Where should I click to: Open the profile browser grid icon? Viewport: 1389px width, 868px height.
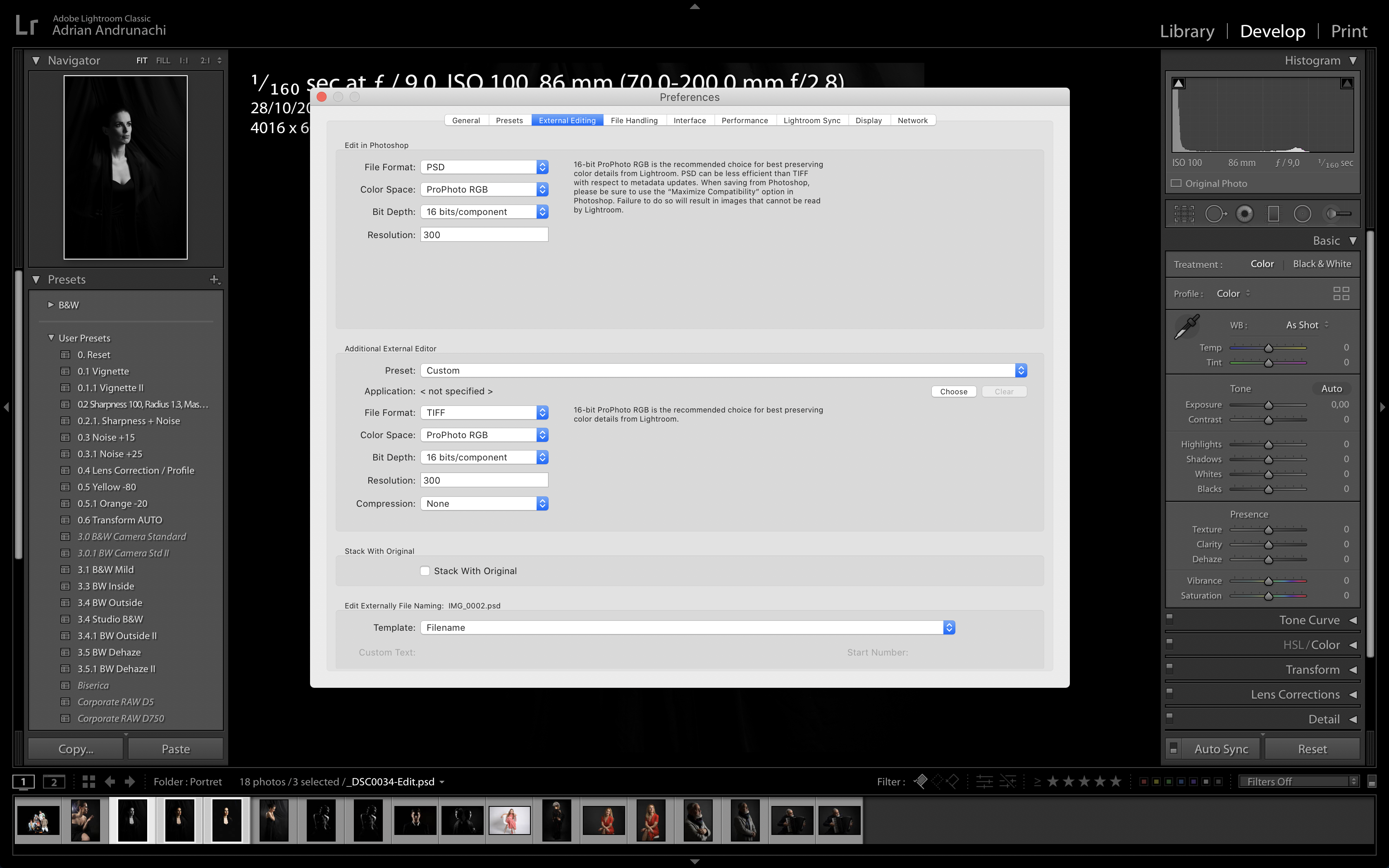pos(1341,293)
